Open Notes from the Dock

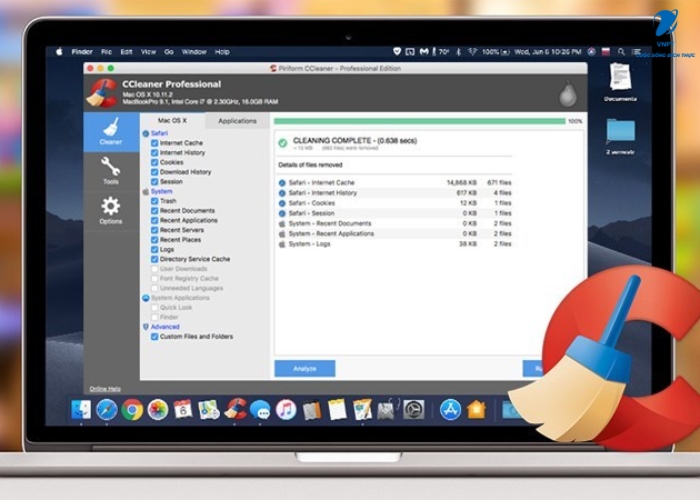point(337,410)
